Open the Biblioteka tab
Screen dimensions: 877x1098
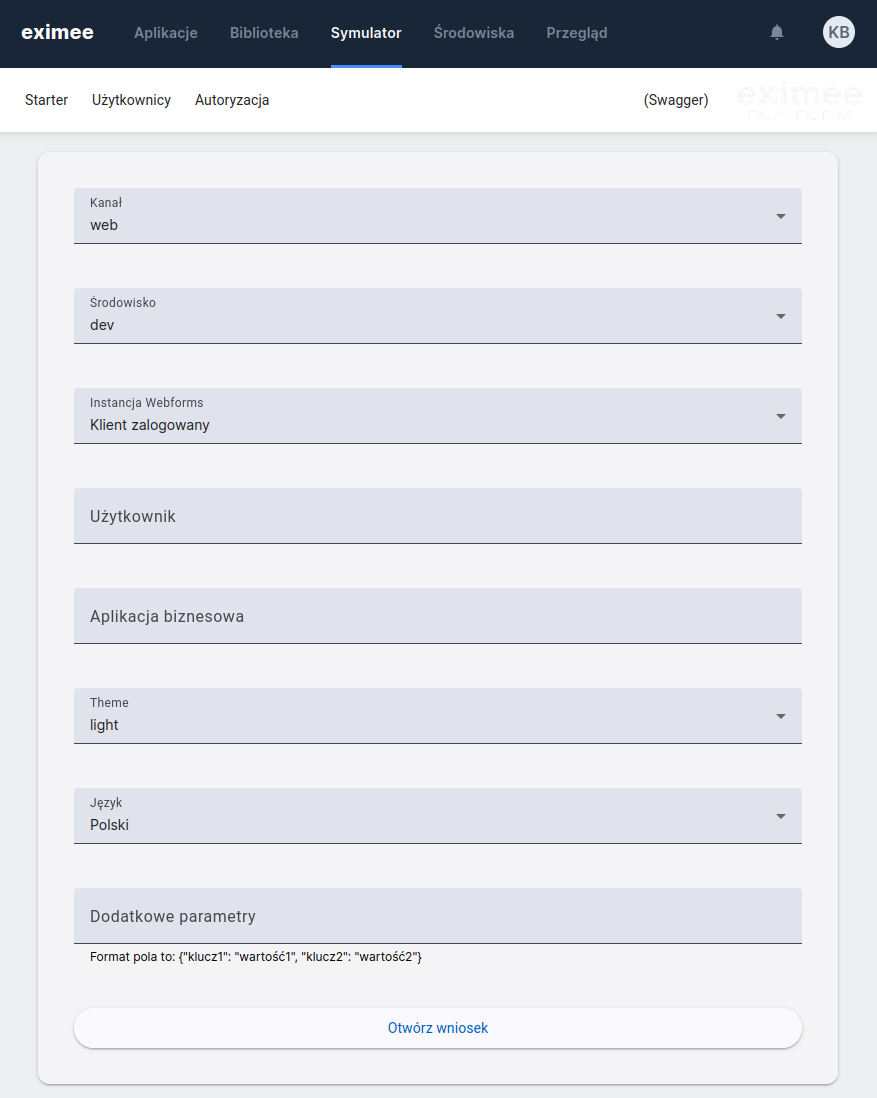[x=264, y=33]
